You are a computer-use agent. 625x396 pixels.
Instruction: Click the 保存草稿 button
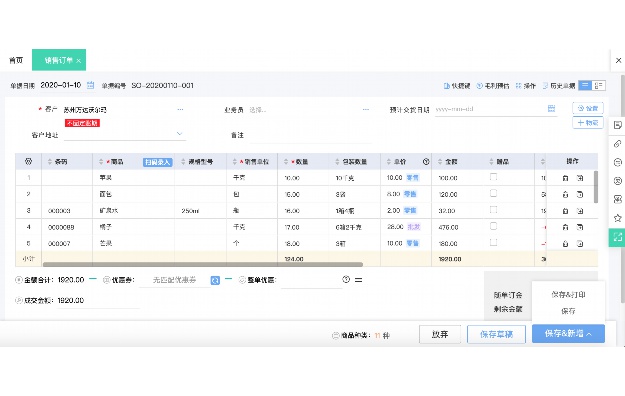pyautogui.click(x=496, y=334)
